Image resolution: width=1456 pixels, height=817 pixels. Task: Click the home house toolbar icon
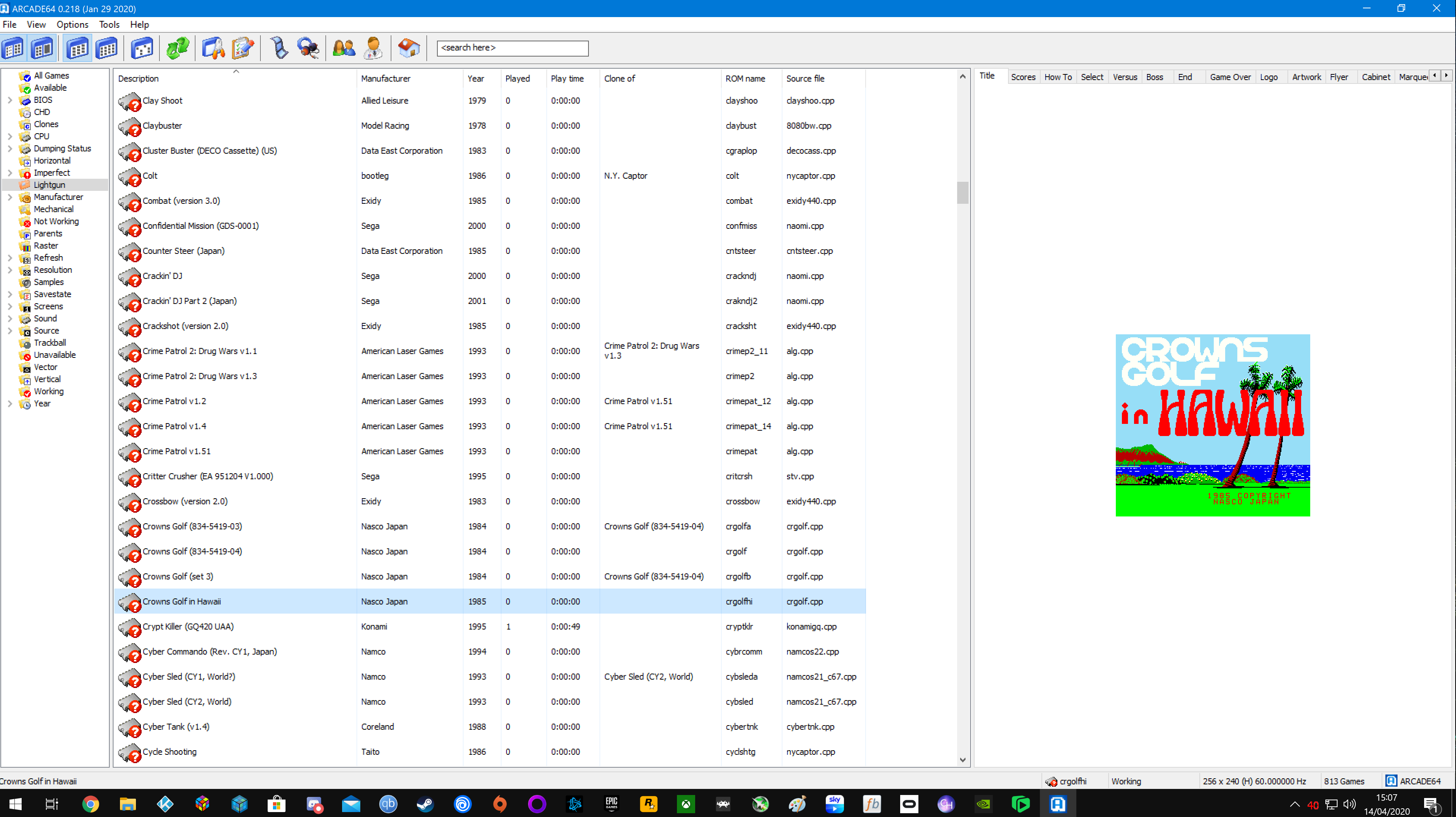tap(409, 48)
